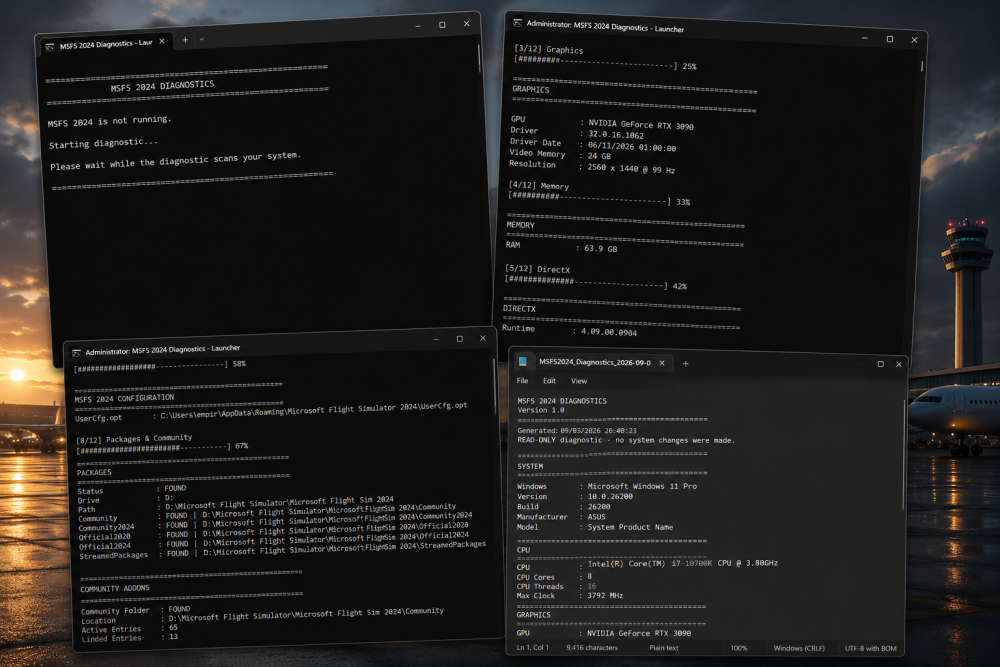Click "Please wait while the diagnostic scans" line
Image resolution: width=1000 pixels, height=667 pixels.
[175, 161]
